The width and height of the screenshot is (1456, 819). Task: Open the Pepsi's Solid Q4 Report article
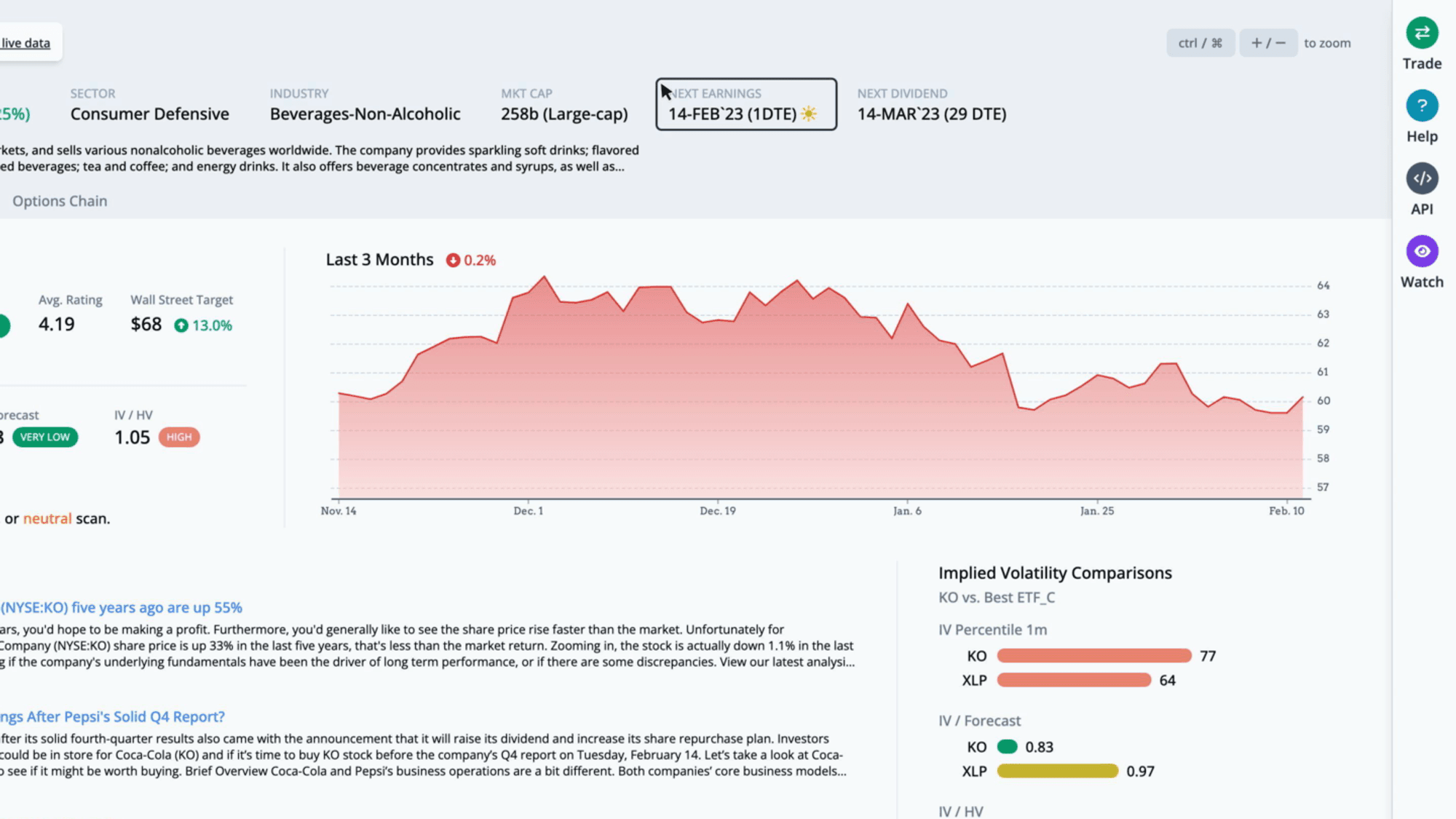point(112,716)
